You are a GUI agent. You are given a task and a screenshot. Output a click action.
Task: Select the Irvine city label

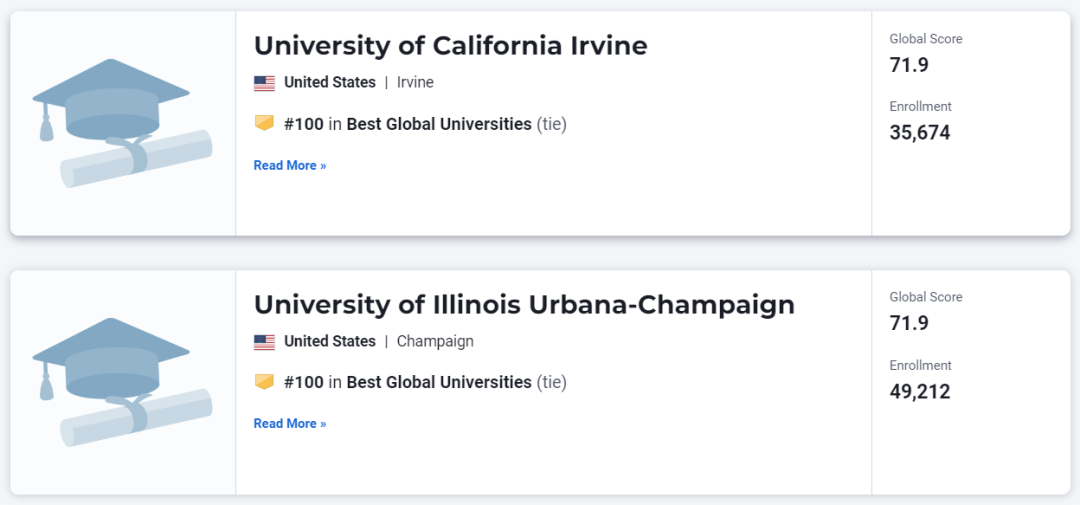click(415, 83)
